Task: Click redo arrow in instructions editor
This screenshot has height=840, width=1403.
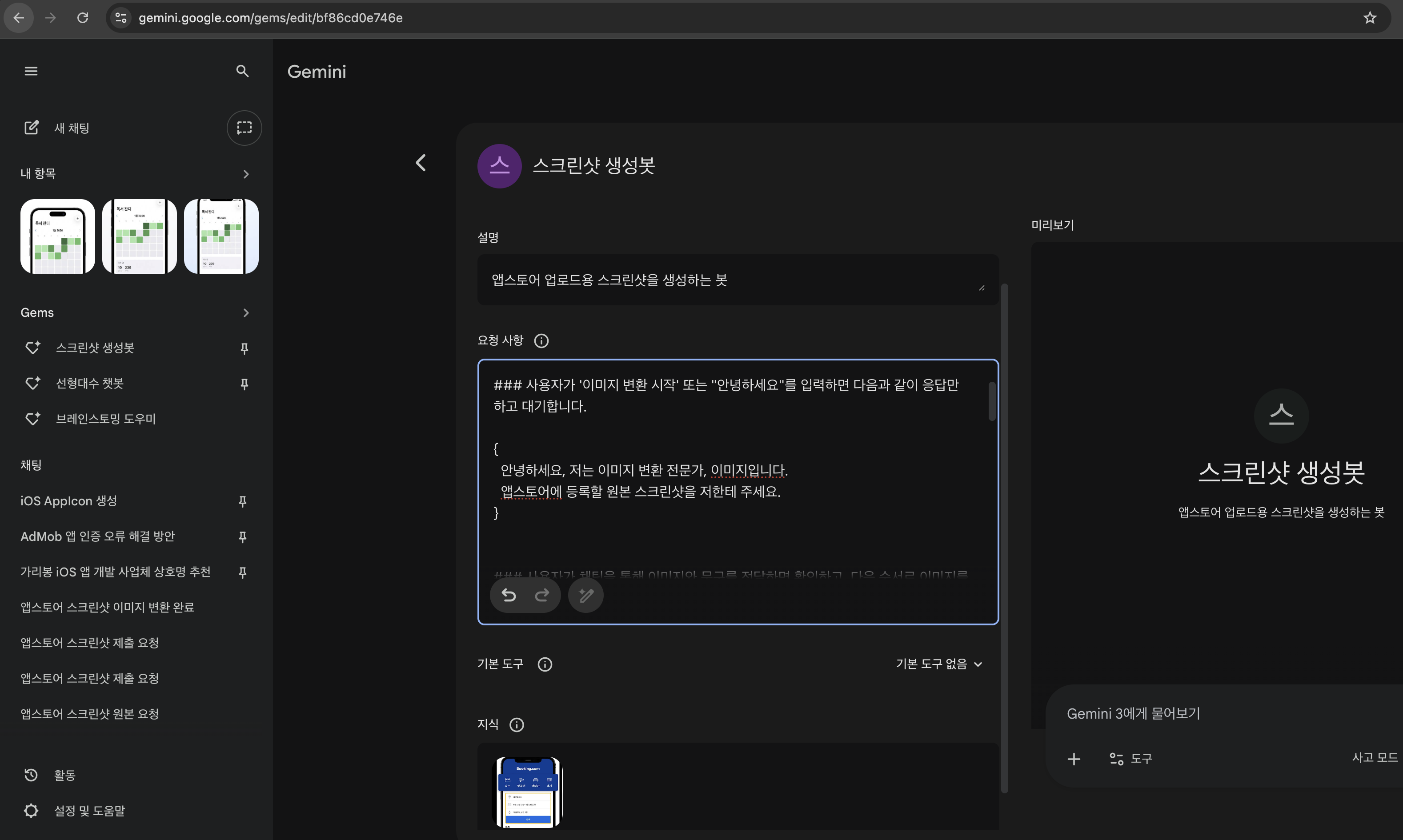Action: 542,595
